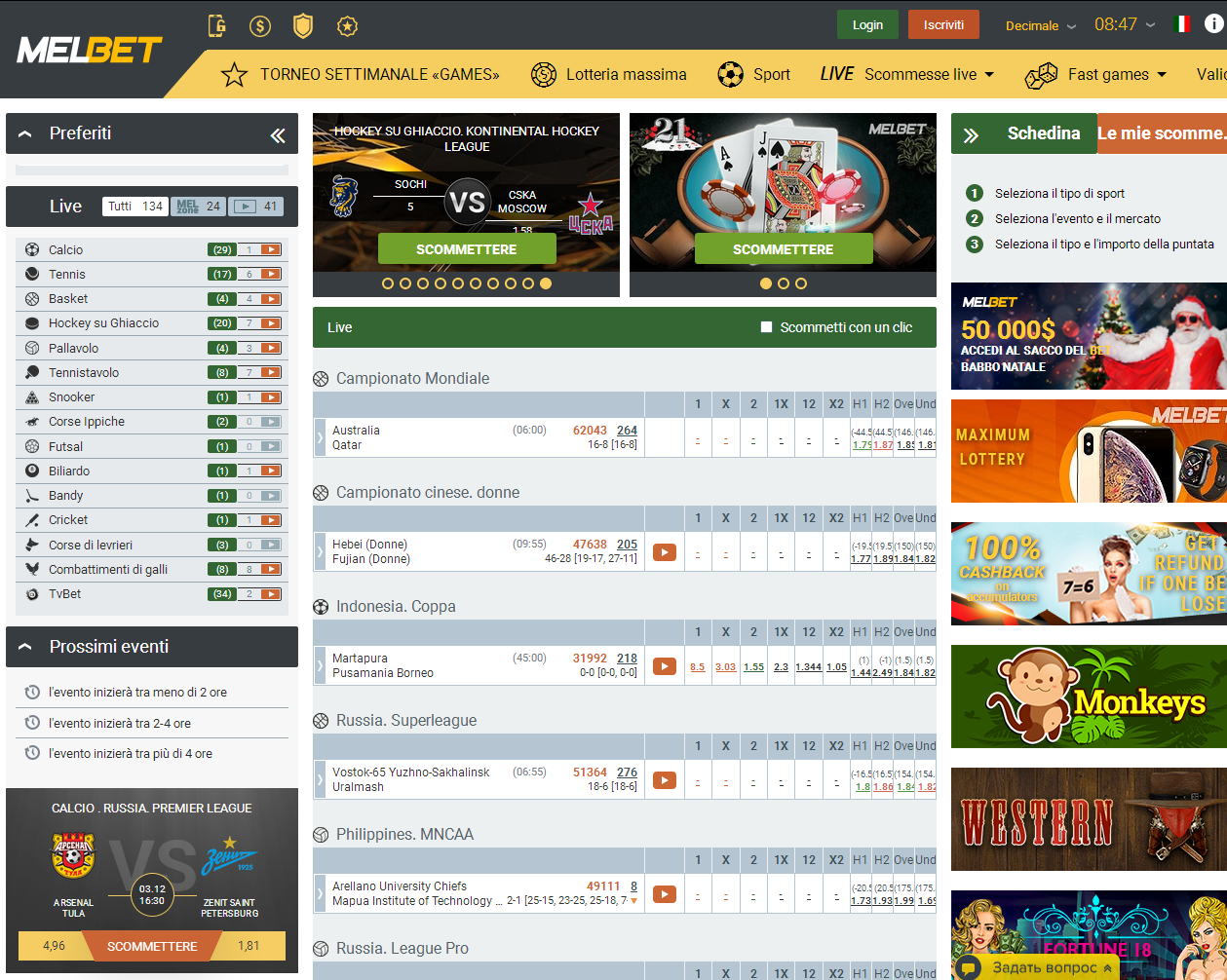
Task: Enable Scommetti con un clic checkbox
Action: [767, 327]
